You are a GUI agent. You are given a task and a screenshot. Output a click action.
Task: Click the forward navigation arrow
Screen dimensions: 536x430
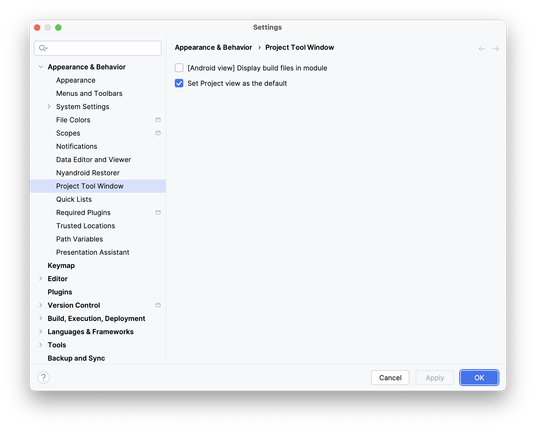point(495,49)
